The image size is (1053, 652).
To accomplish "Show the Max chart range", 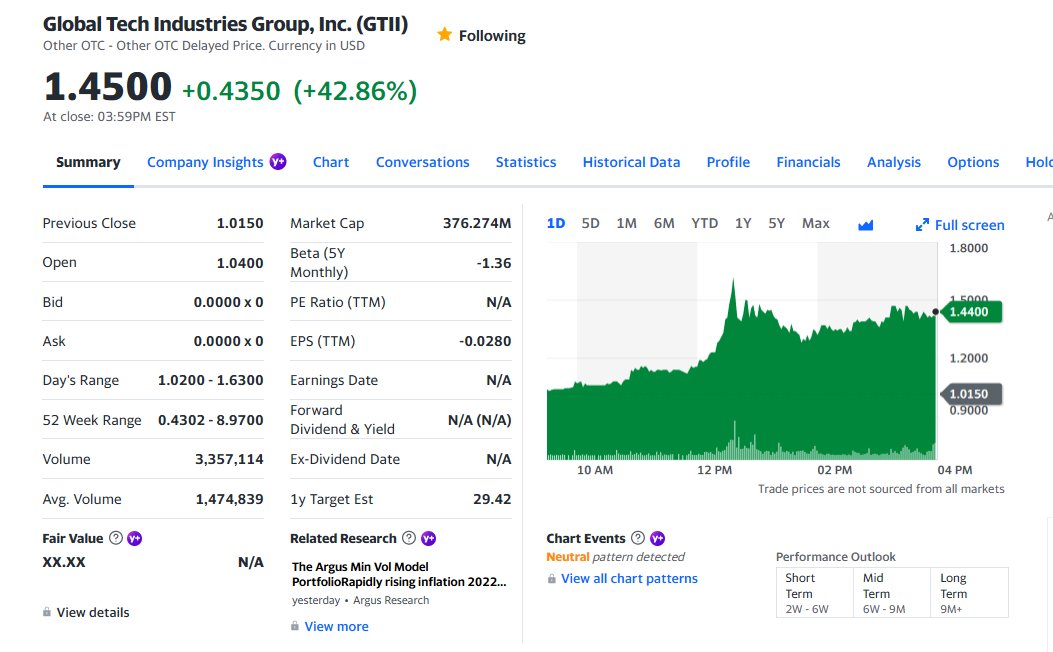I will pos(815,224).
